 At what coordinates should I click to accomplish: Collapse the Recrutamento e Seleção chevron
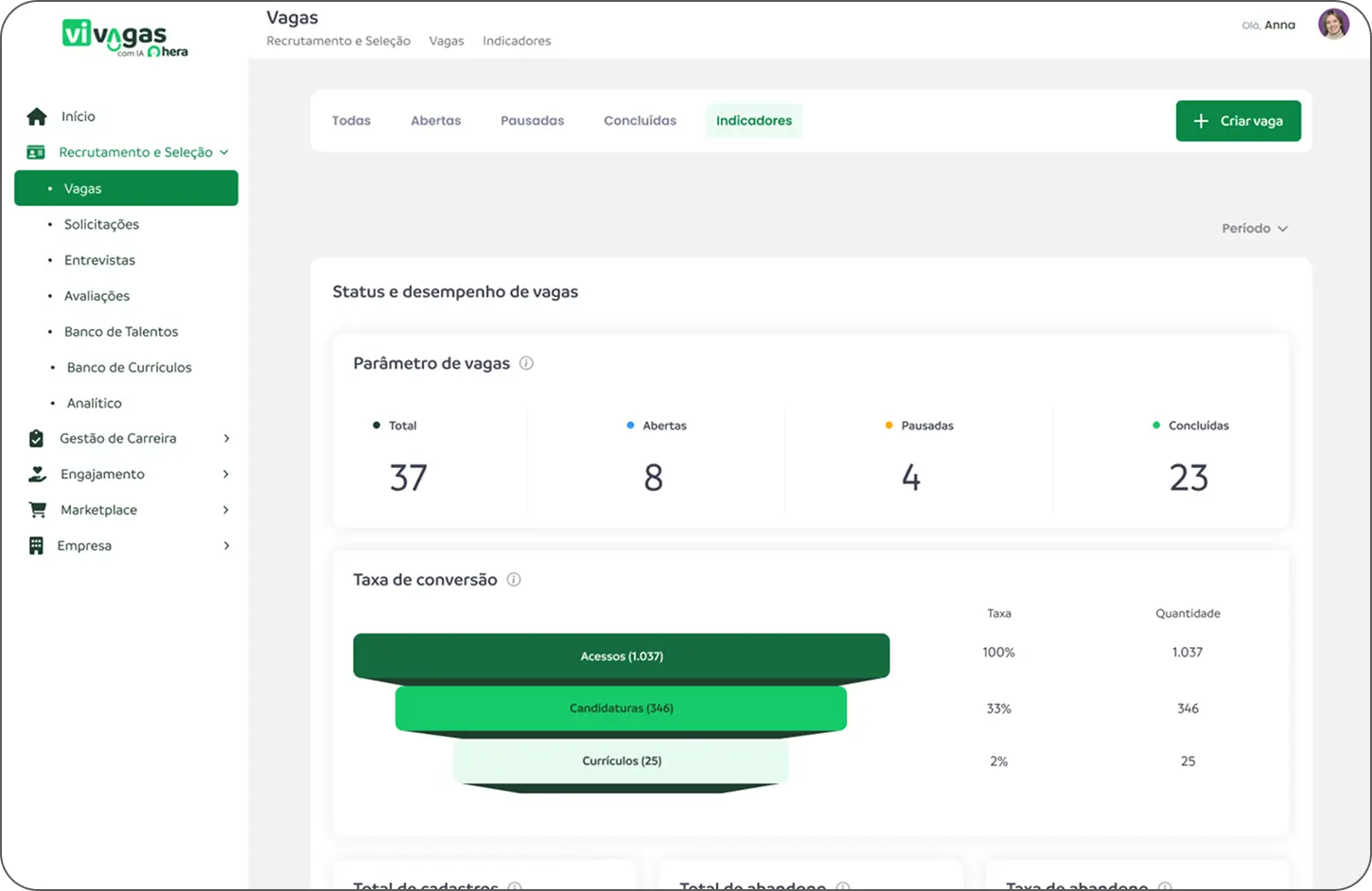pos(224,152)
